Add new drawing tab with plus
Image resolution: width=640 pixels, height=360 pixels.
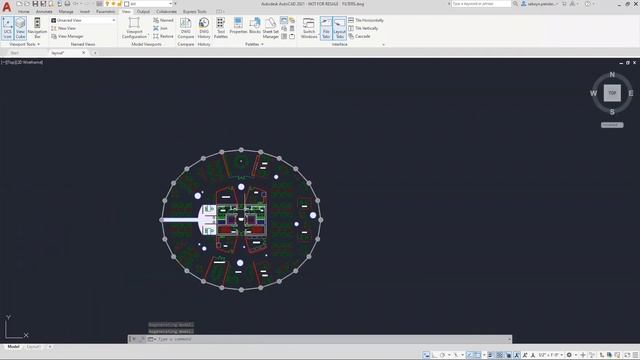(95, 53)
